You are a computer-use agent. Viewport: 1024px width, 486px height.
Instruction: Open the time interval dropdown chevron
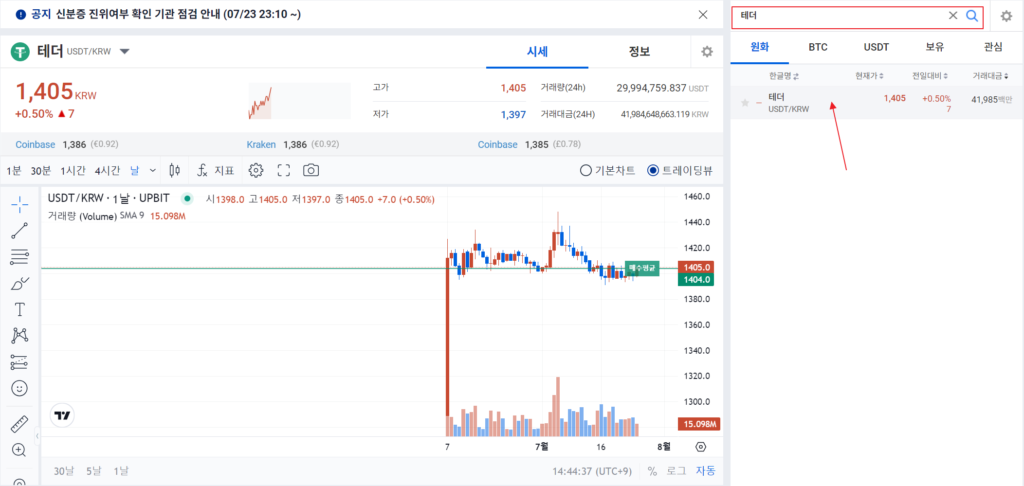153,170
